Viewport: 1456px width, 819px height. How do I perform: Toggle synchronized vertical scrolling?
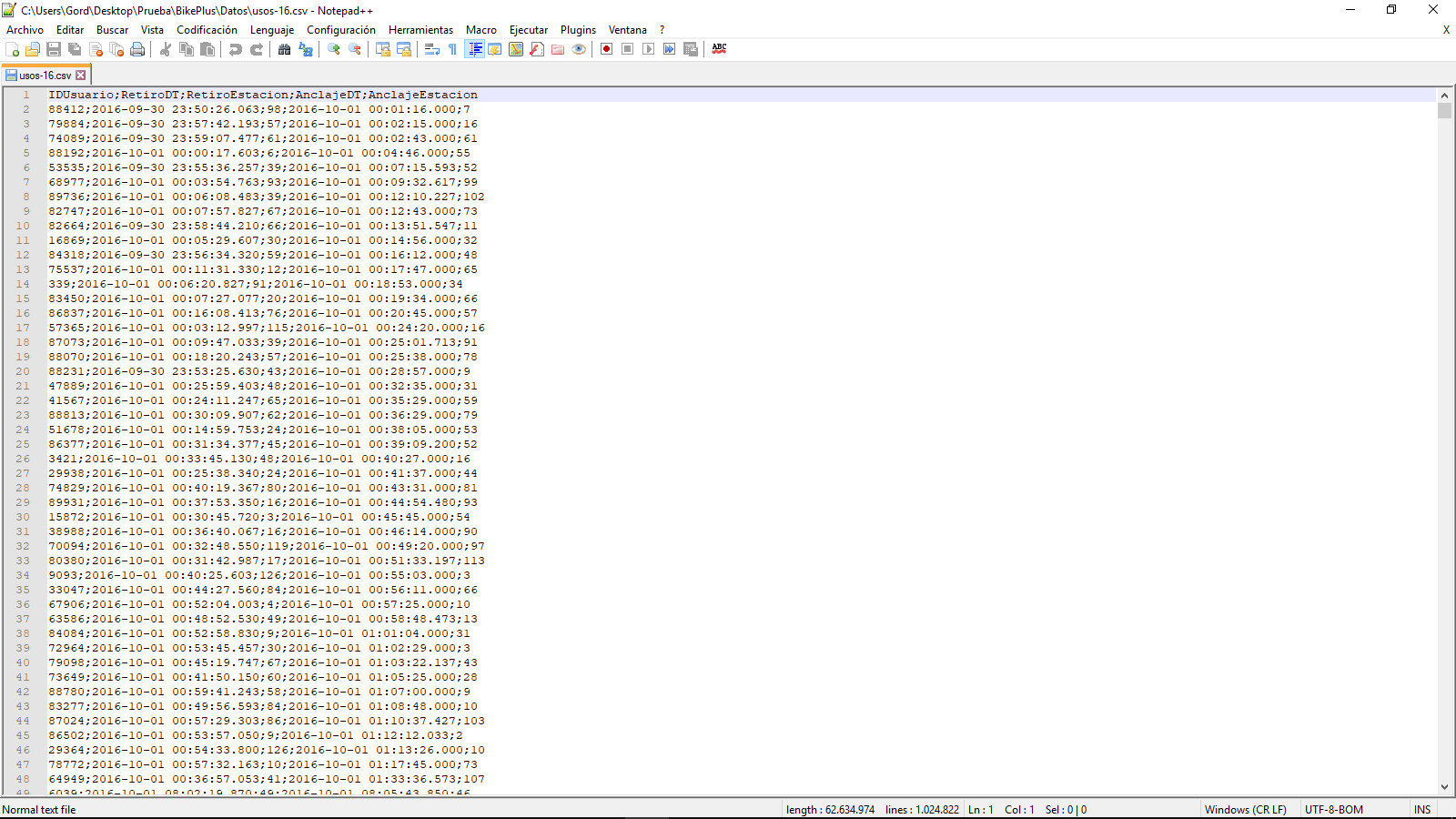383,49
